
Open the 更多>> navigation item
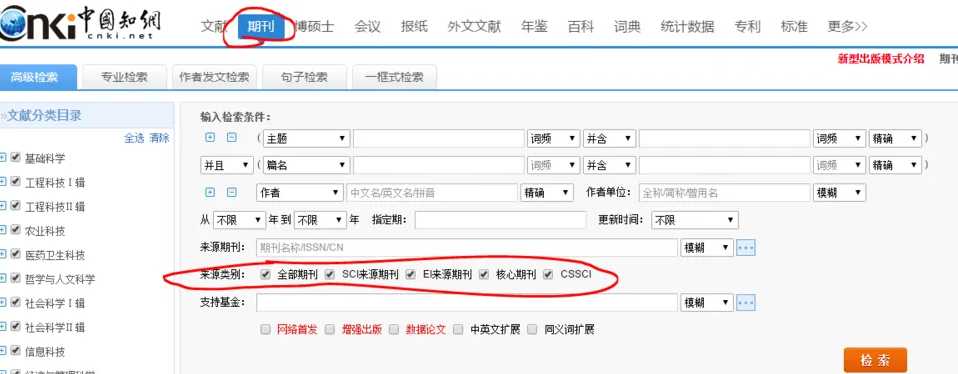pos(847,27)
